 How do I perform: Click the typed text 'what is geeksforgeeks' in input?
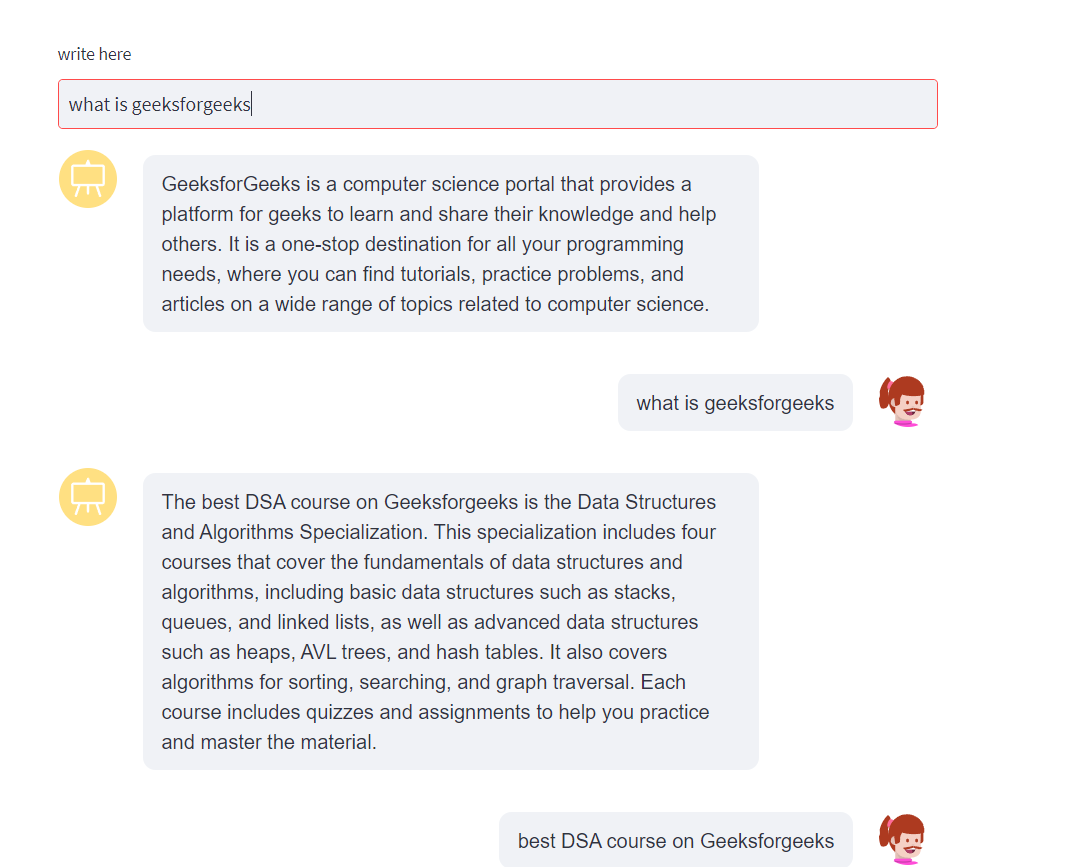pyautogui.click(x=159, y=104)
